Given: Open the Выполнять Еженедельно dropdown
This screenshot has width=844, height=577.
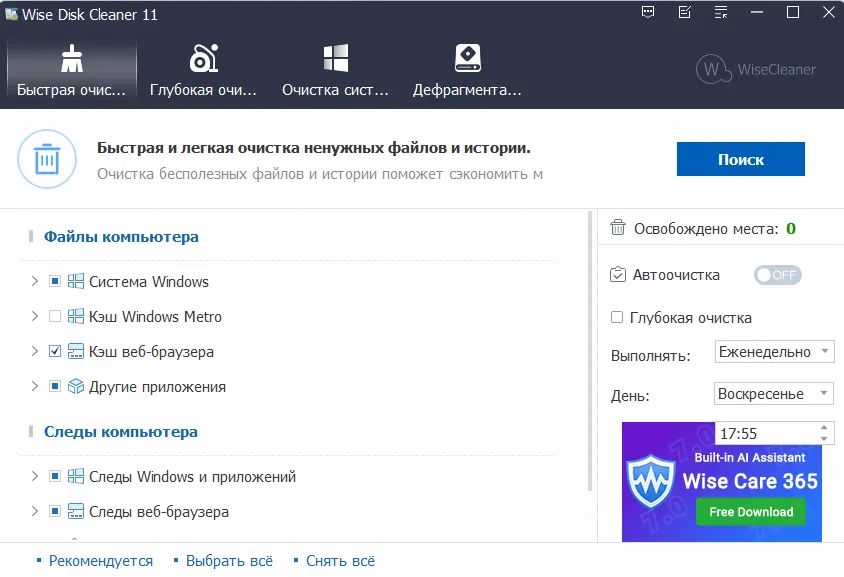Looking at the screenshot, I should 774,352.
